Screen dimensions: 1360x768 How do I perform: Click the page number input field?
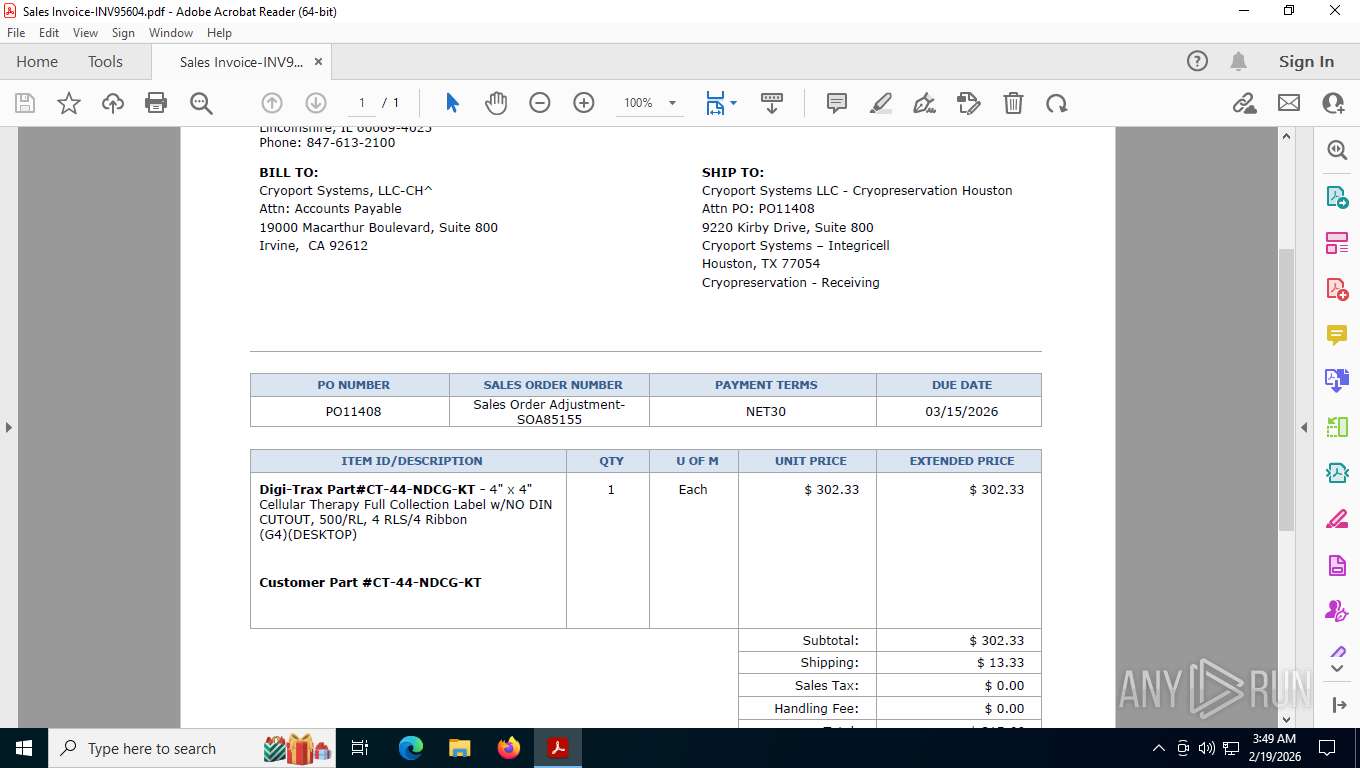[362, 103]
